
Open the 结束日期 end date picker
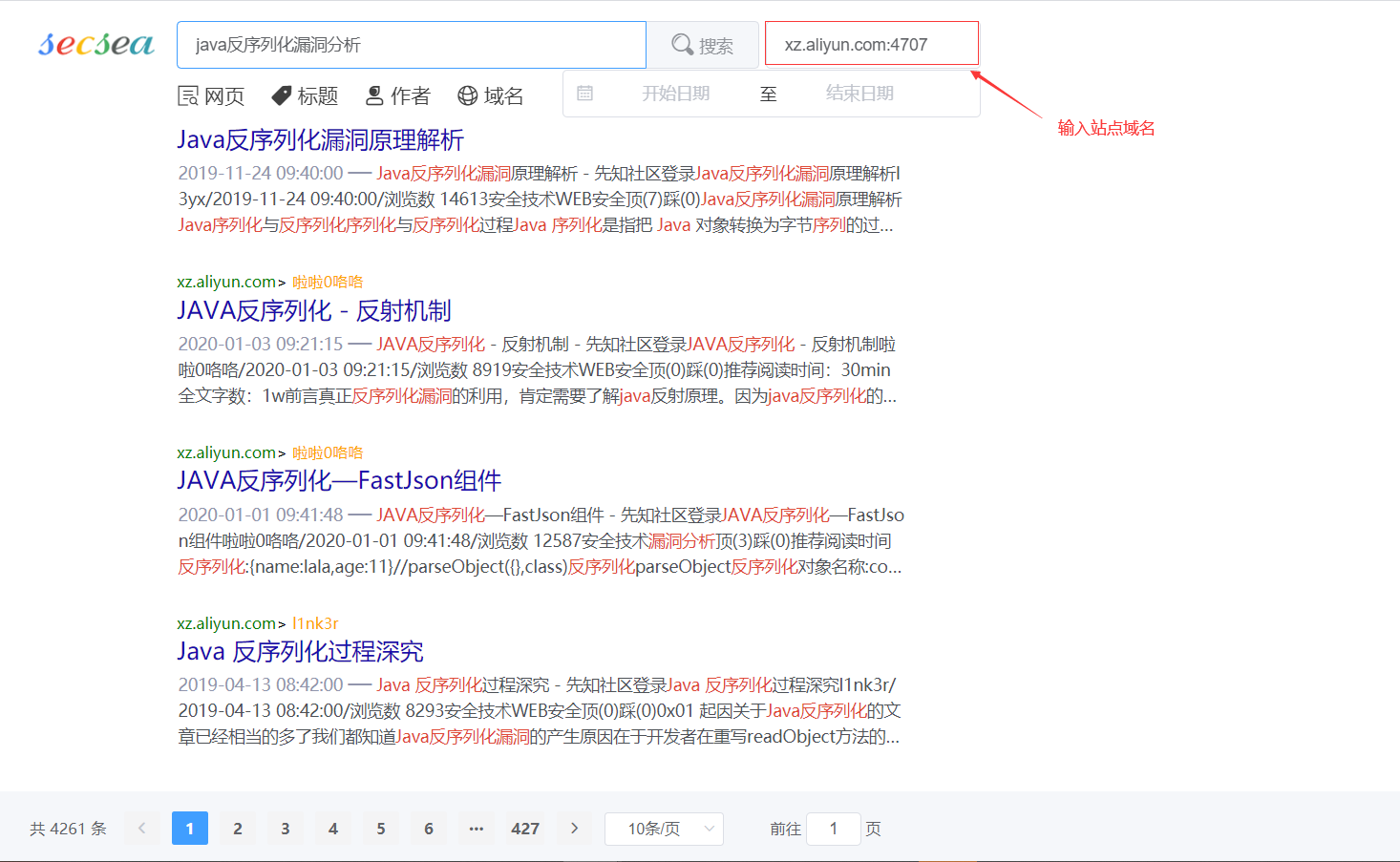pos(859,94)
